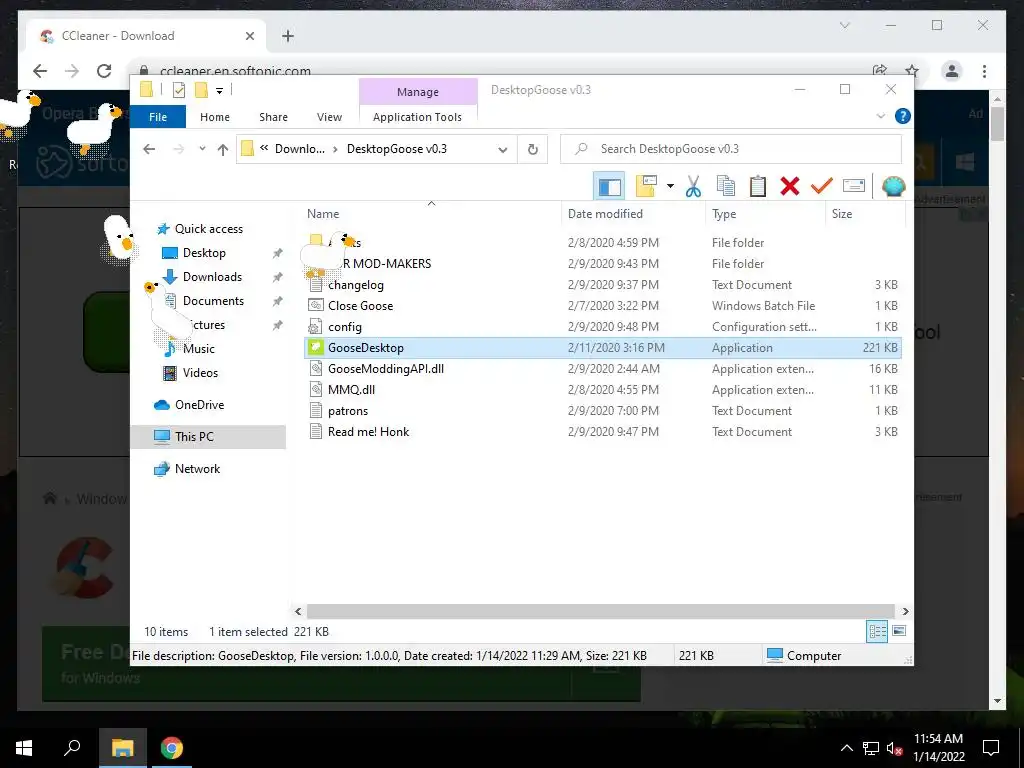Open a new tab in Chrome
This screenshot has width=1024, height=768.
(288, 36)
